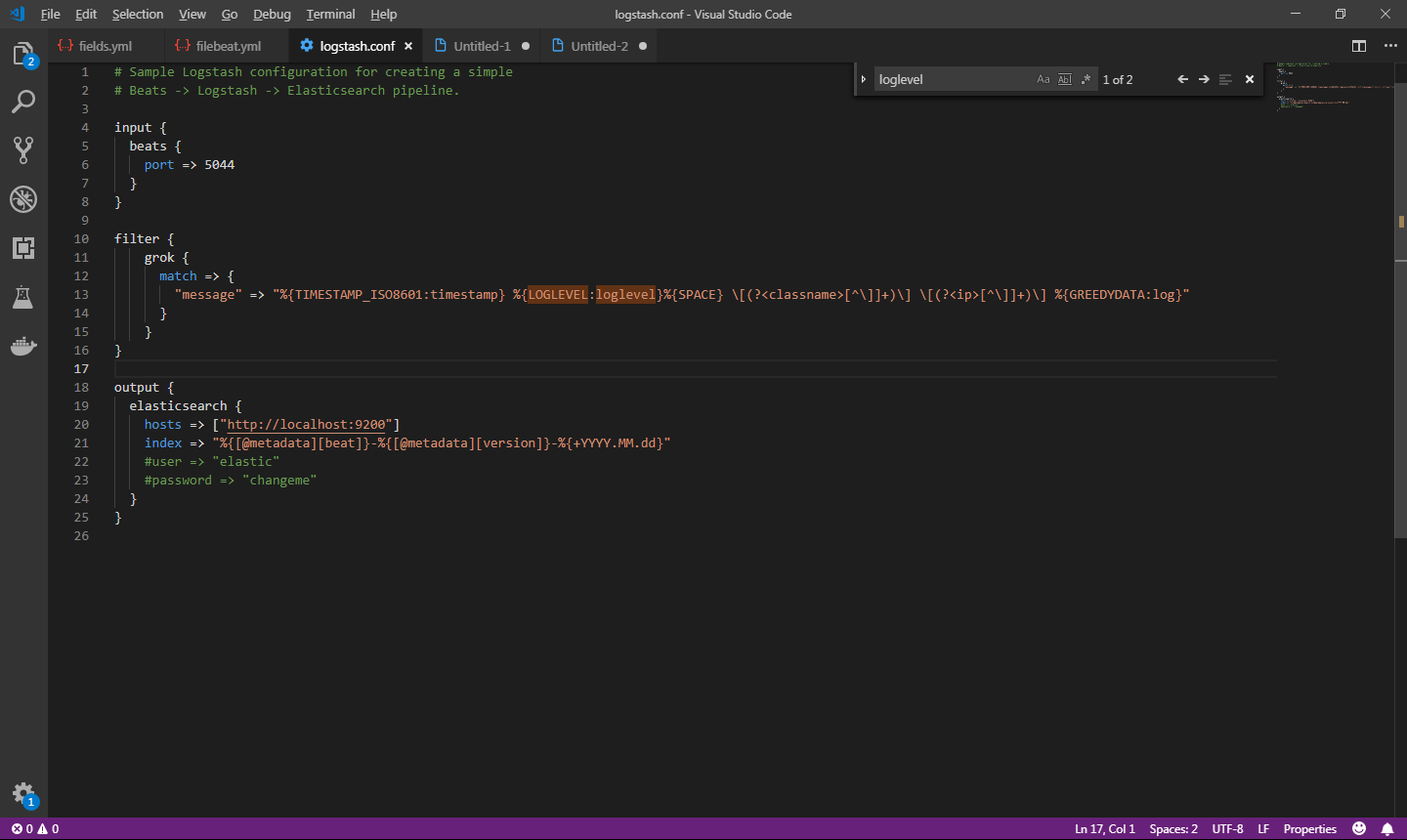Screen dimensions: 1407x840
Task: Switch to the Untitled-2 tab
Action: [600, 46]
